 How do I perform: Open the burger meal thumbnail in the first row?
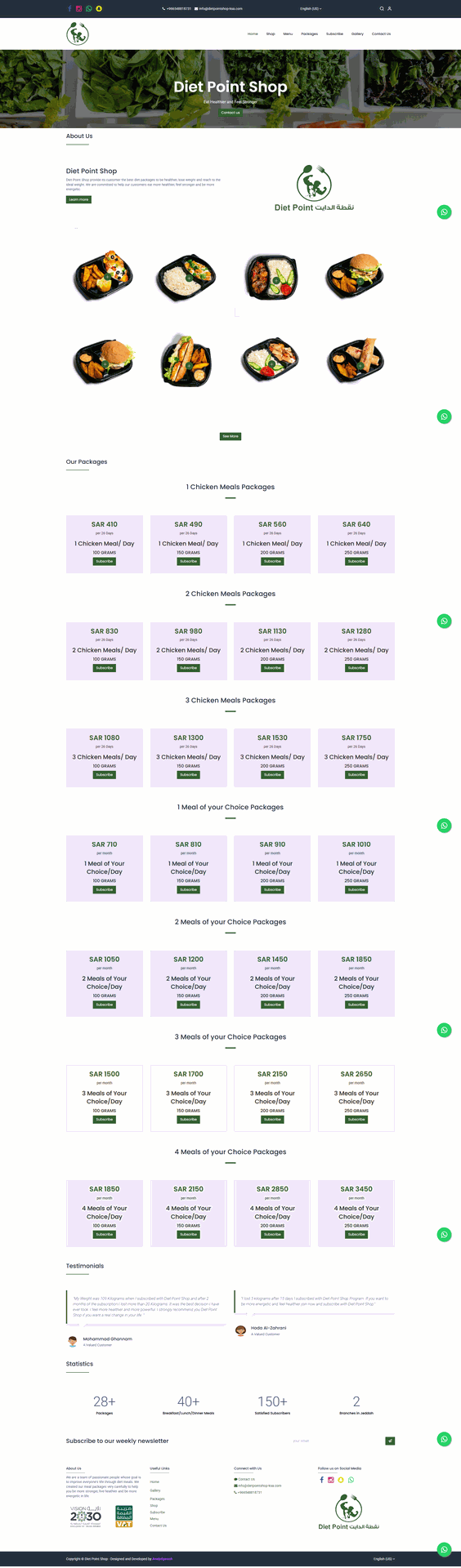pos(356,276)
